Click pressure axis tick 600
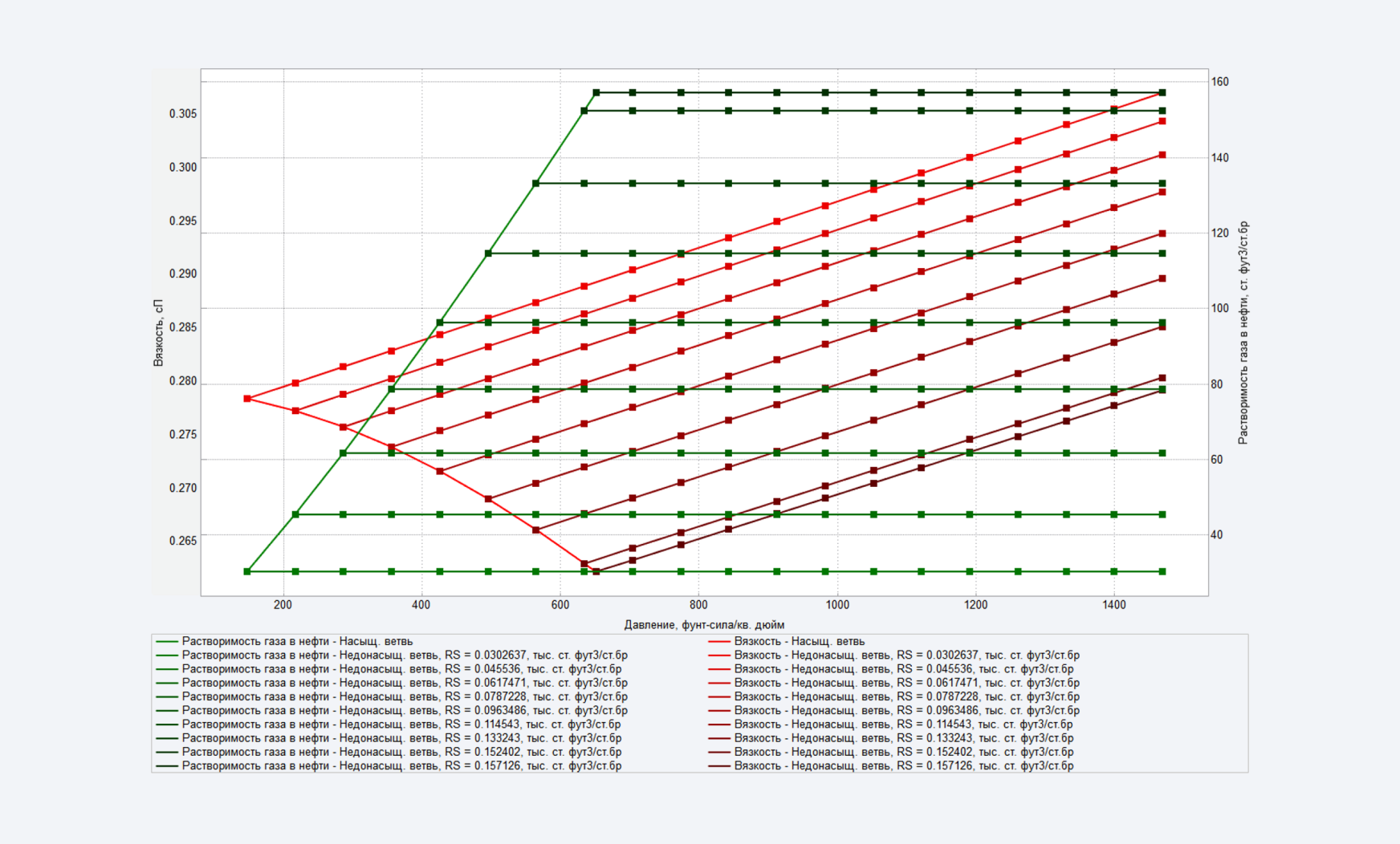 pyautogui.click(x=560, y=605)
